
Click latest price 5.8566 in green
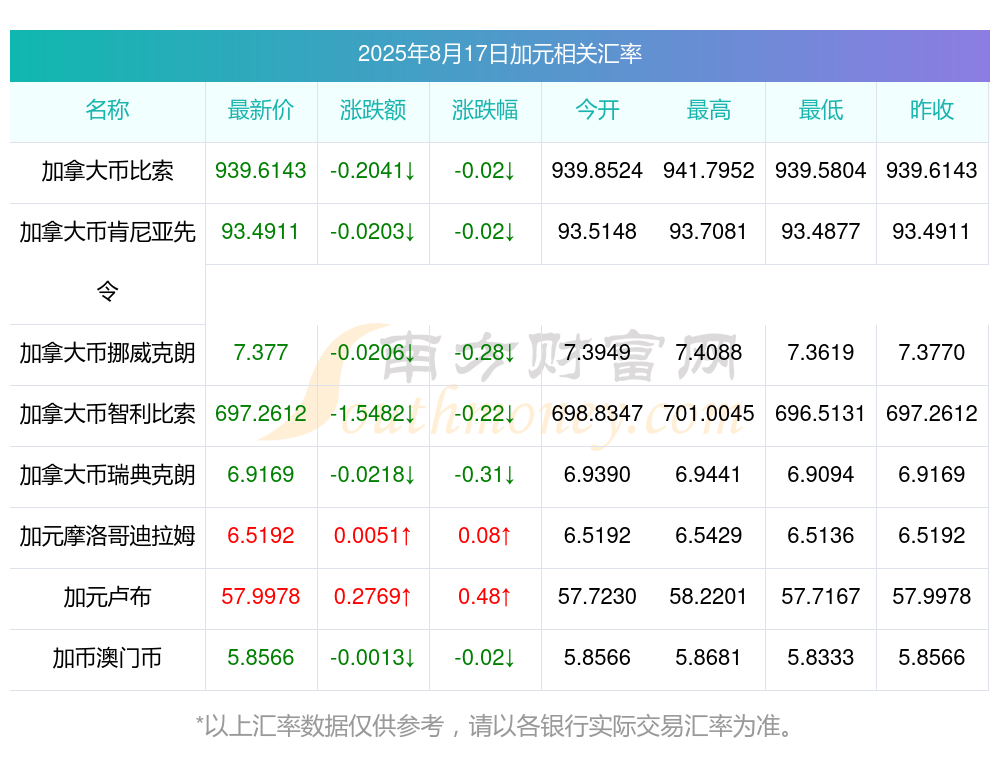tap(261, 658)
